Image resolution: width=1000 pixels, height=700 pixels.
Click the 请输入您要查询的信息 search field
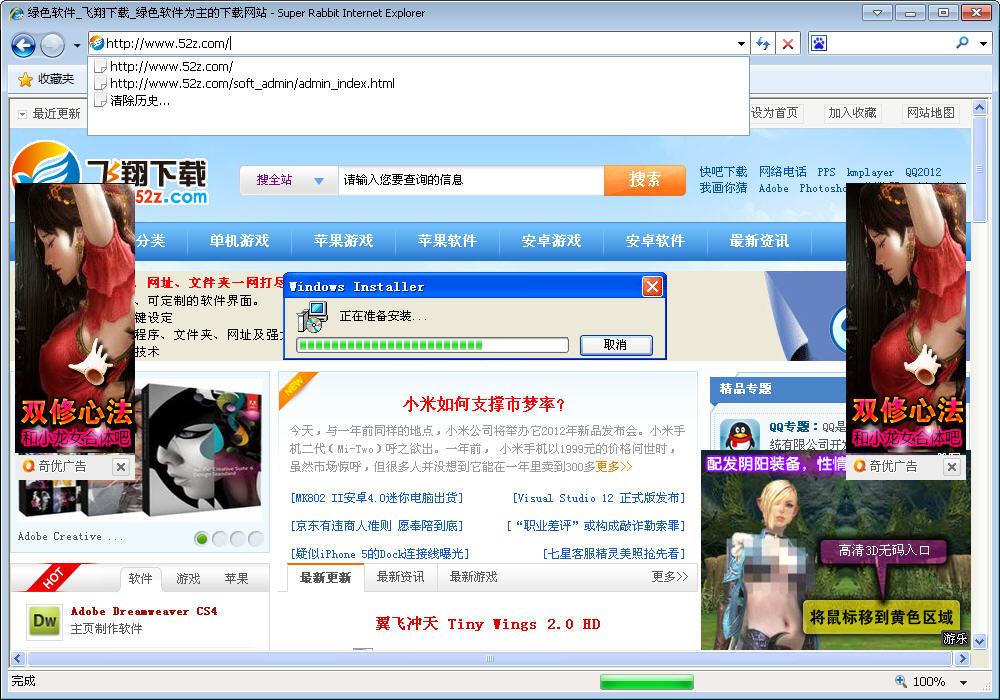pyautogui.click(x=471, y=180)
